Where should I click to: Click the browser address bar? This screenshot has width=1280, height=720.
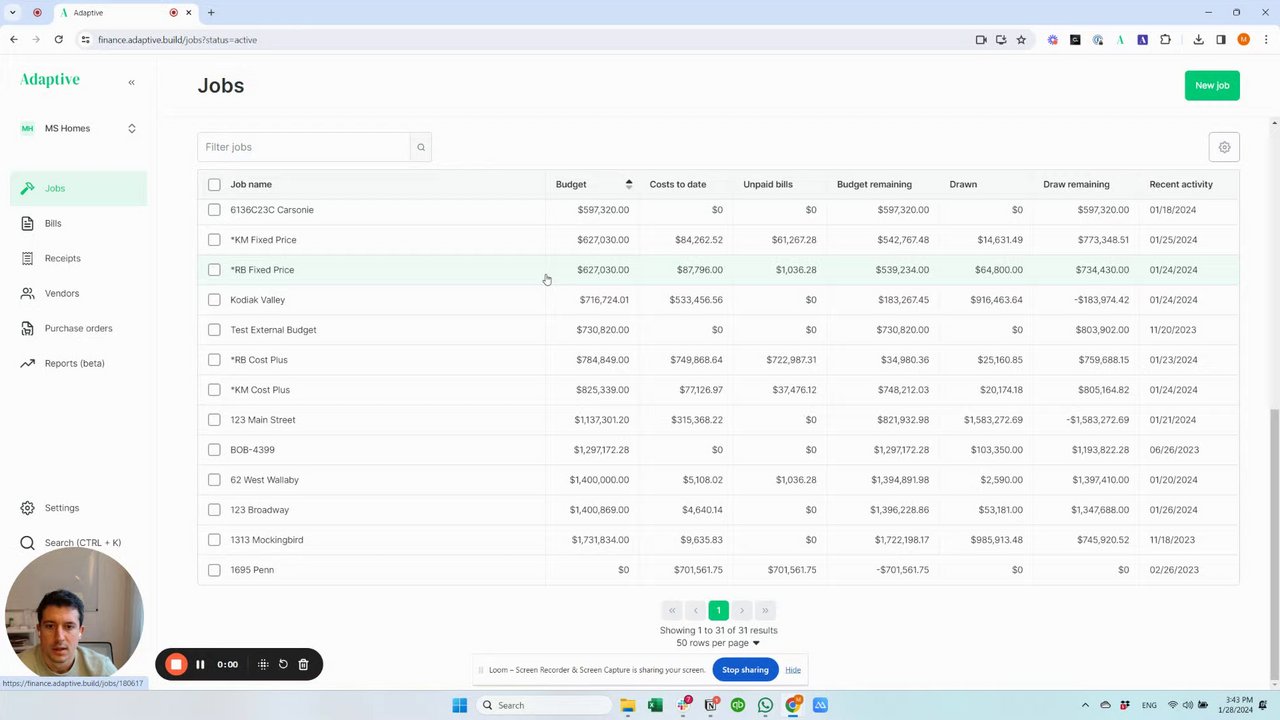click(520, 40)
